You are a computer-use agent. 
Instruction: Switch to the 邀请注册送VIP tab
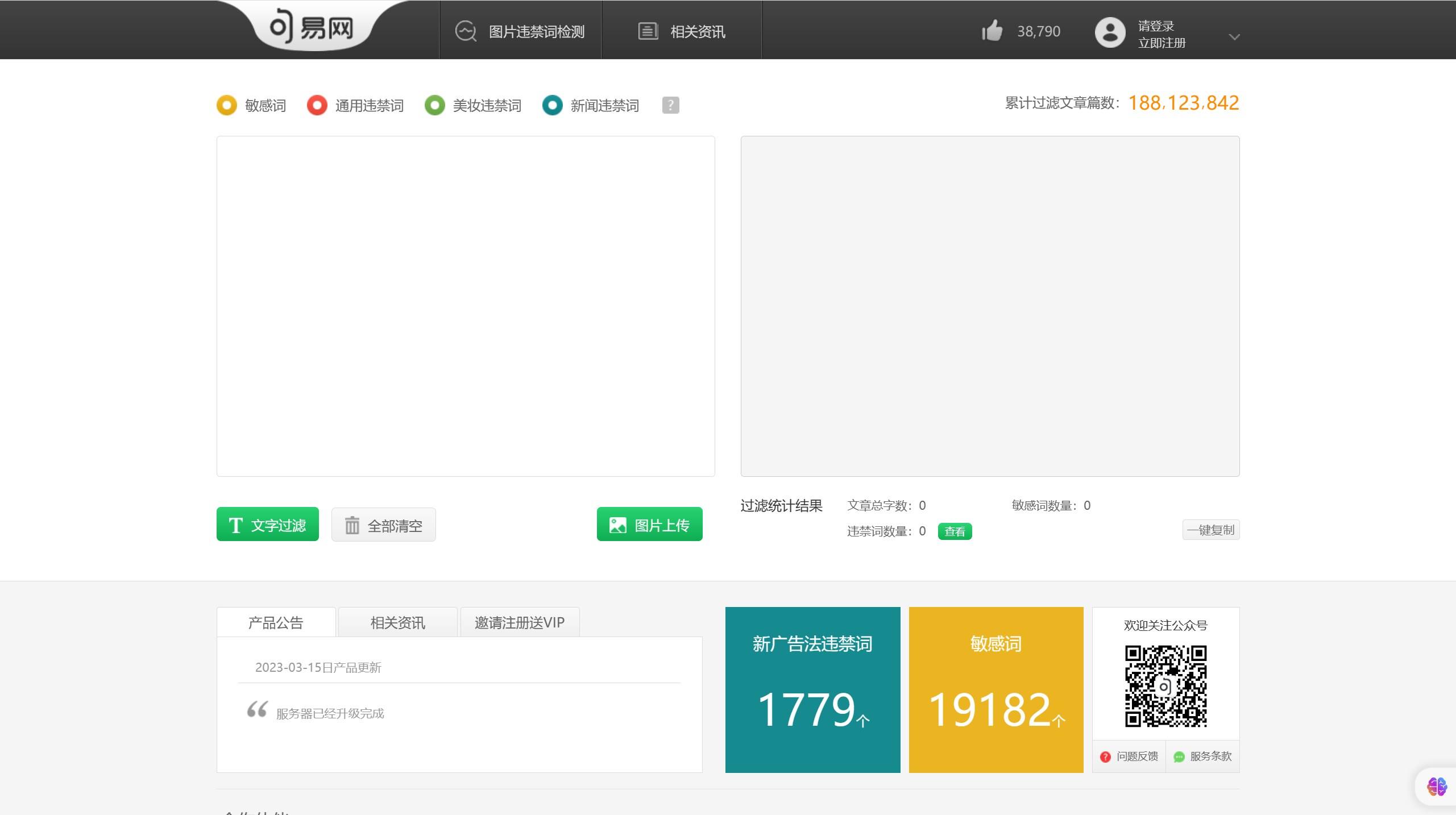(518, 622)
